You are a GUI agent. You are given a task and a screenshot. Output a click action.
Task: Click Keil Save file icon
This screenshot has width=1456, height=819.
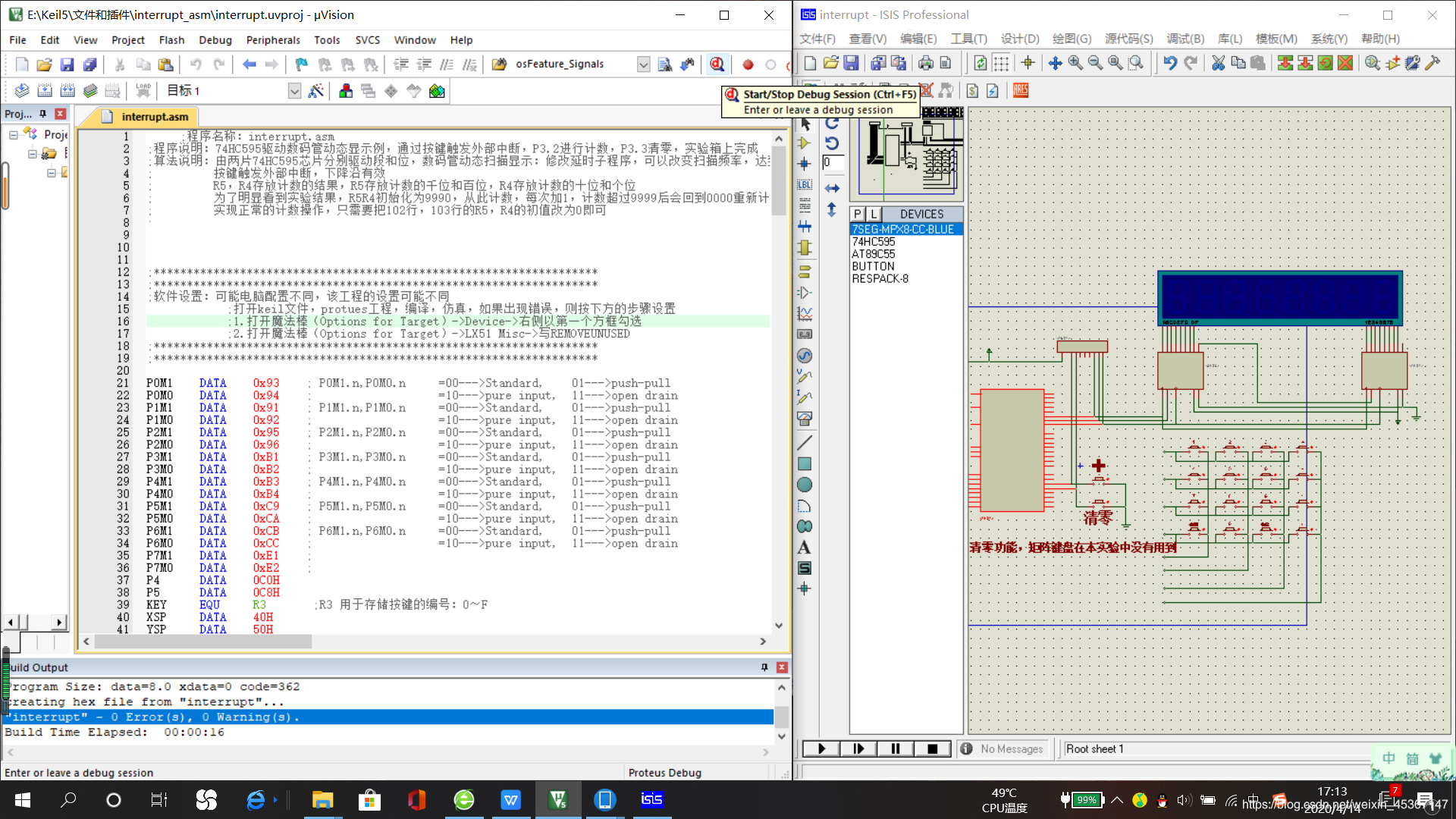[x=67, y=64]
